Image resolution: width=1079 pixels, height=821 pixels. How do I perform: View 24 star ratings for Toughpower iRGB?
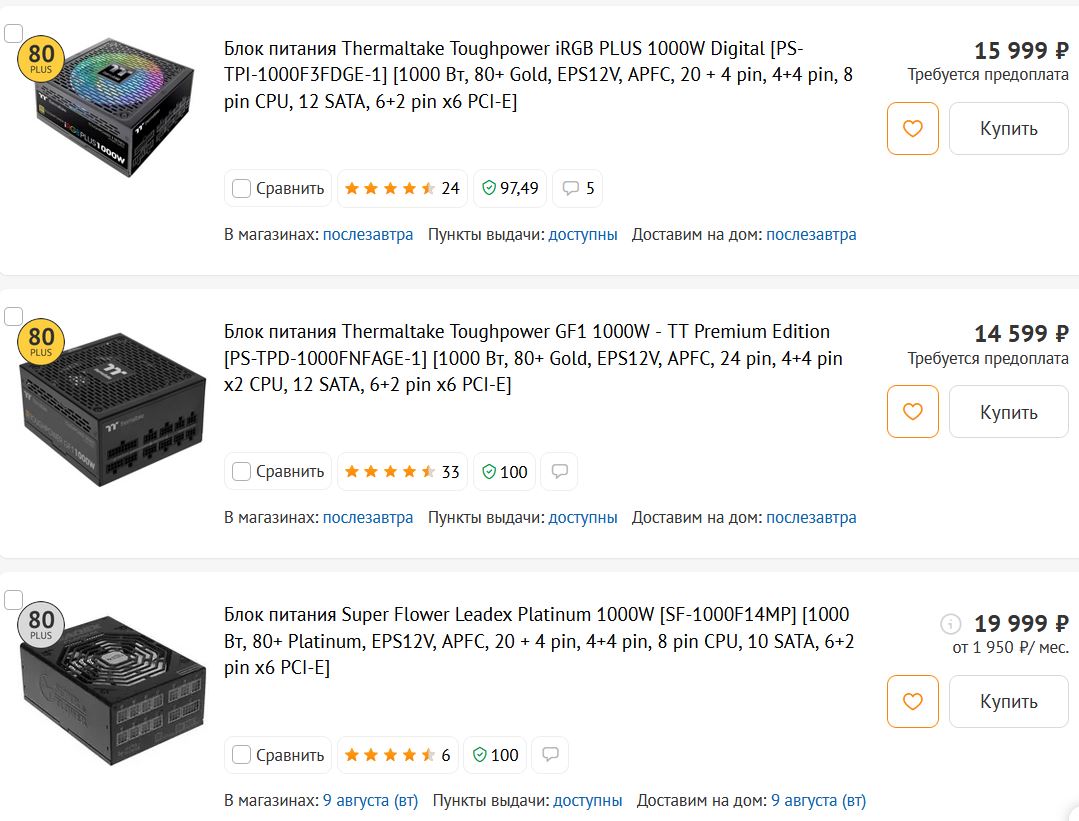click(x=402, y=188)
